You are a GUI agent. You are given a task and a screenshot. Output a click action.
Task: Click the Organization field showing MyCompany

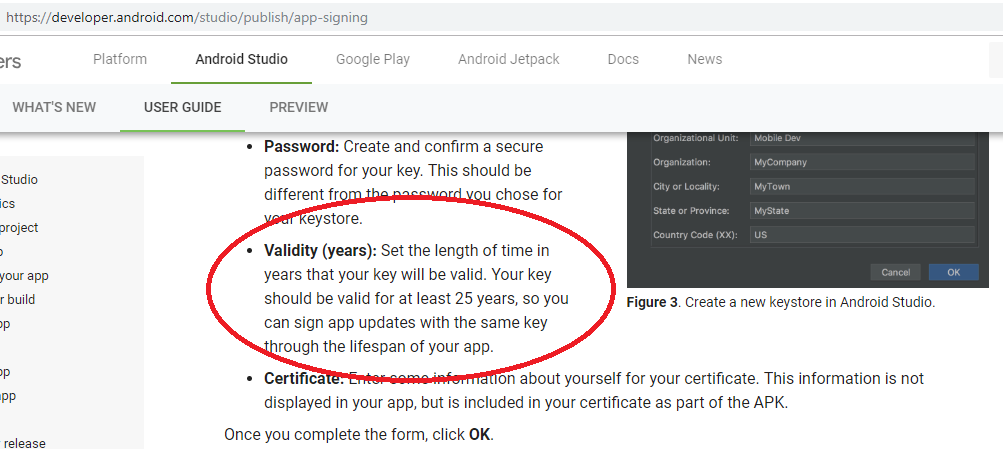coord(862,162)
